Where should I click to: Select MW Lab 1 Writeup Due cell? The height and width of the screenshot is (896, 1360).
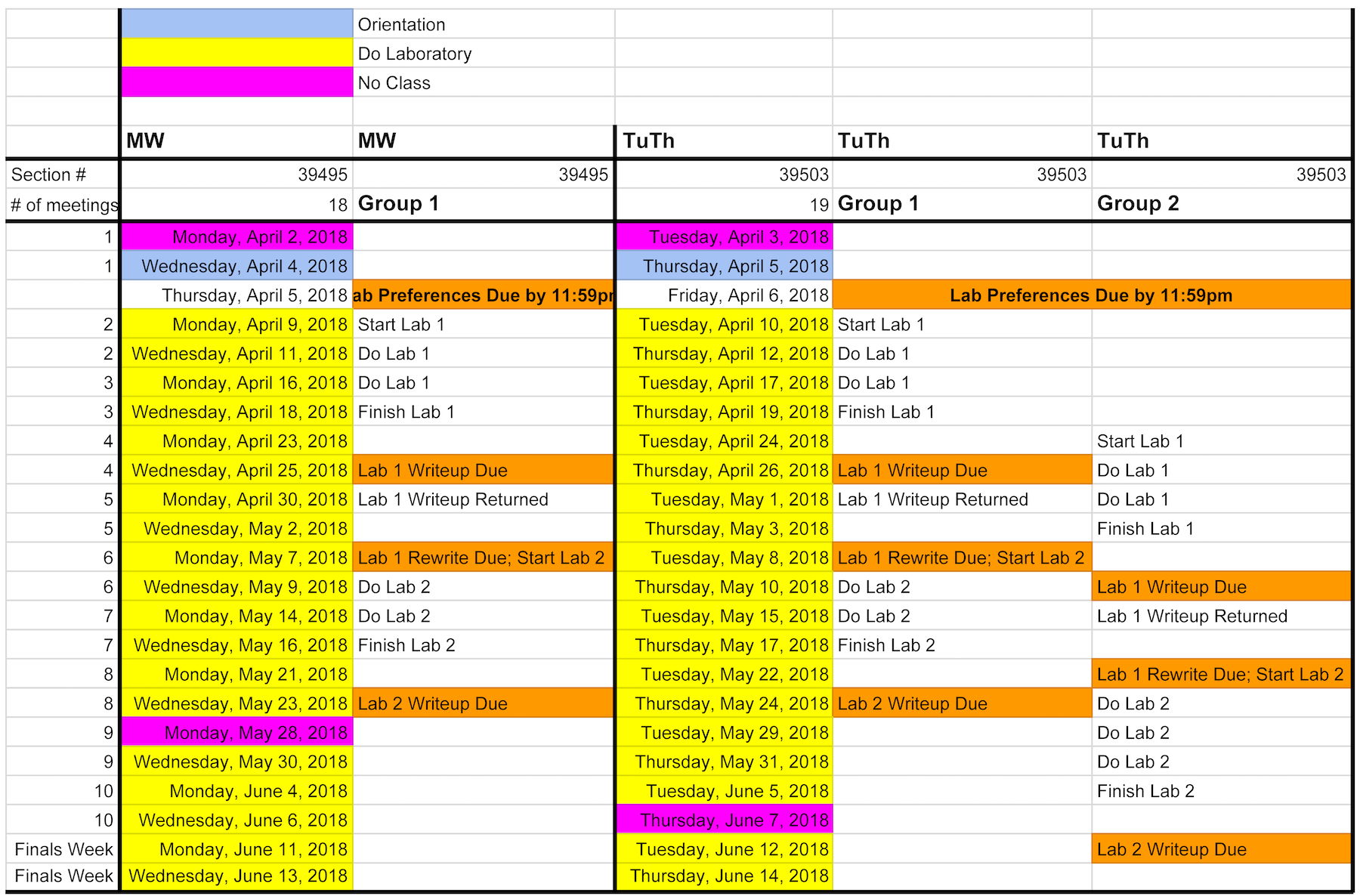point(483,470)
